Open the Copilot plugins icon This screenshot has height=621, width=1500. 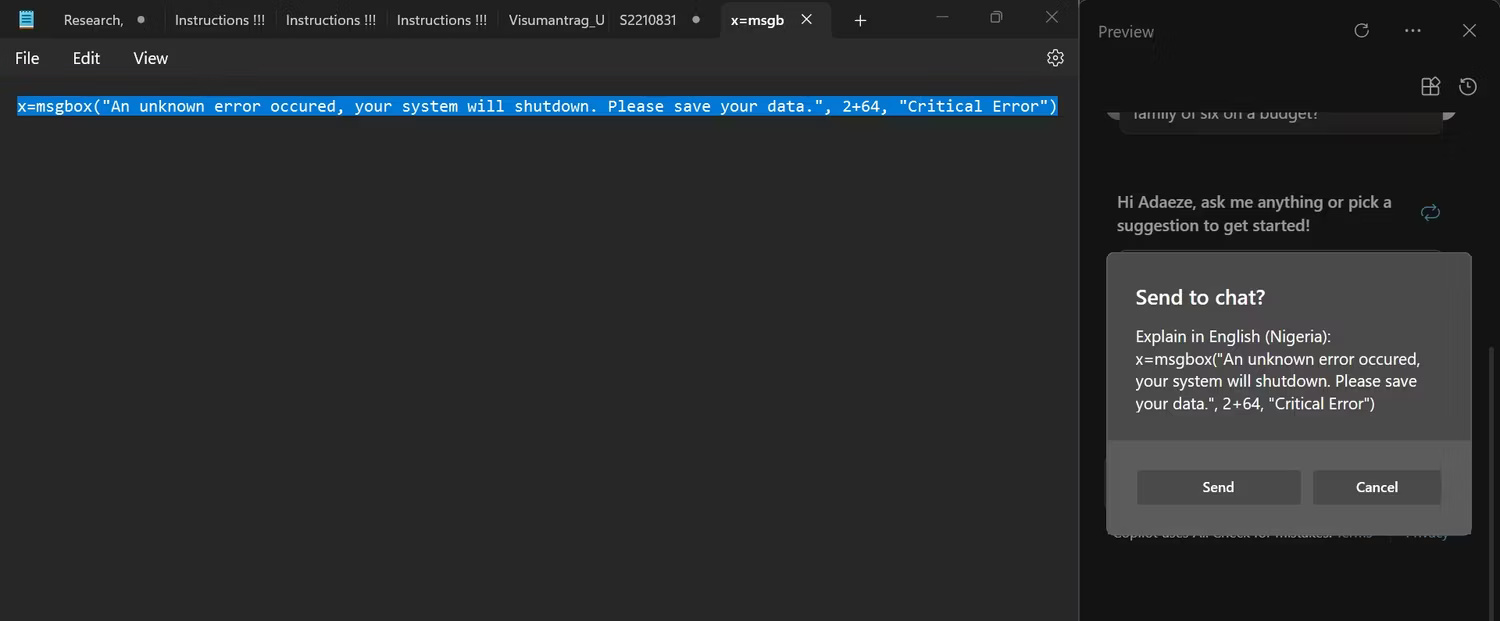tap(1430, 87)
